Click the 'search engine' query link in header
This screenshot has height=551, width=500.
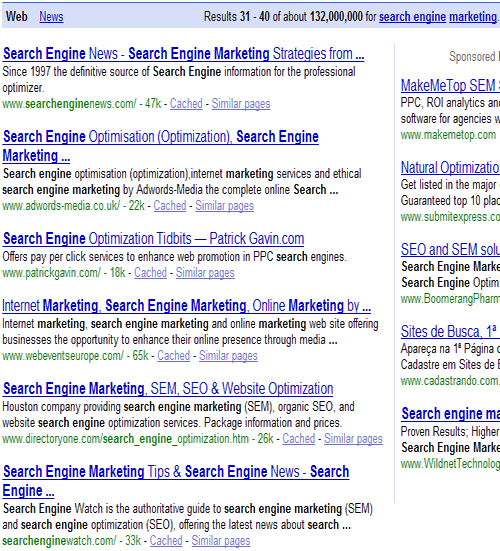[x=412, y=17]
